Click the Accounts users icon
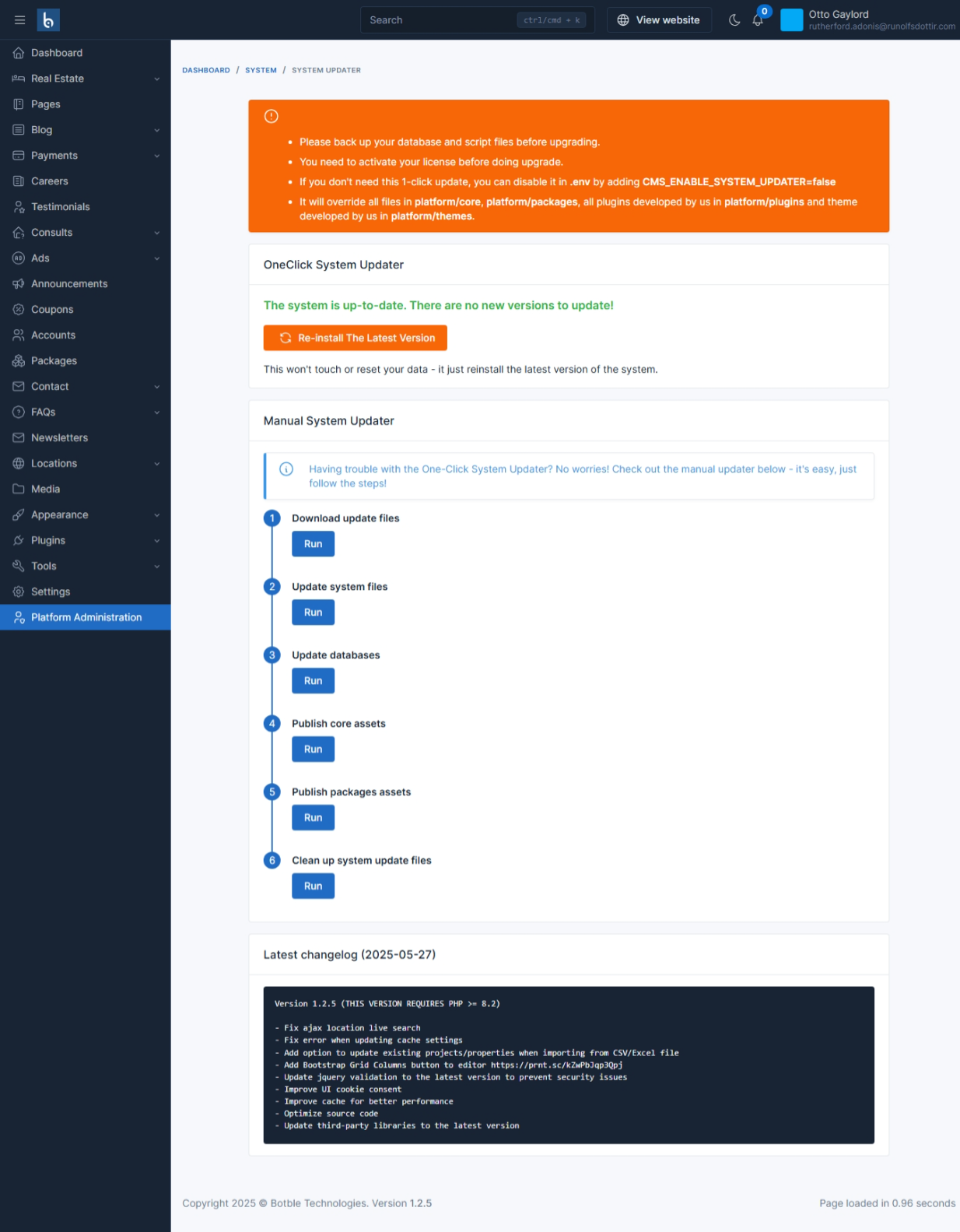Screen dimensions: 960x1232 [x=19, y=335]
